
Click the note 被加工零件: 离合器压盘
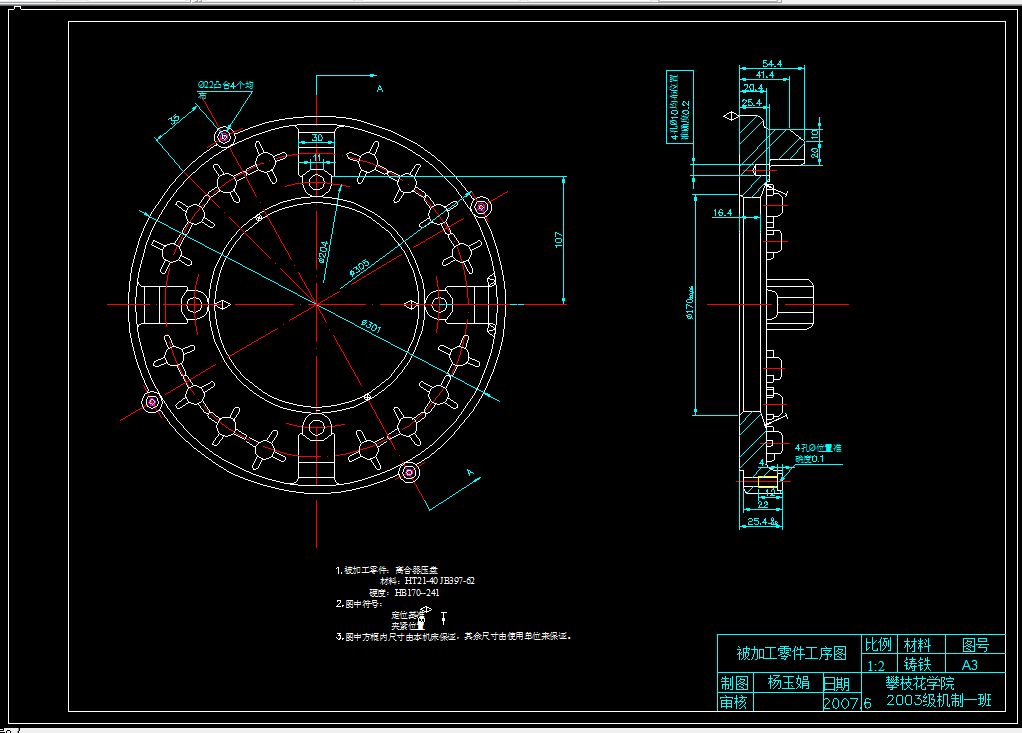[x=387, y=569]
